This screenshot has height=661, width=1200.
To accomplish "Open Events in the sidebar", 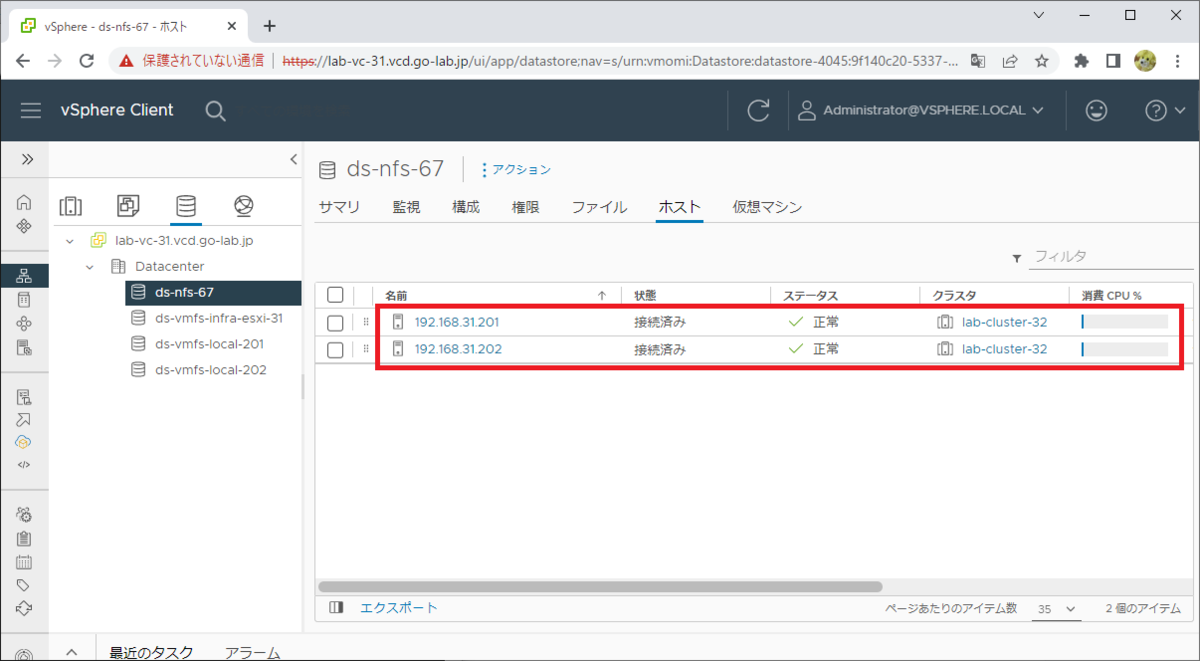I will click(24, 562).
